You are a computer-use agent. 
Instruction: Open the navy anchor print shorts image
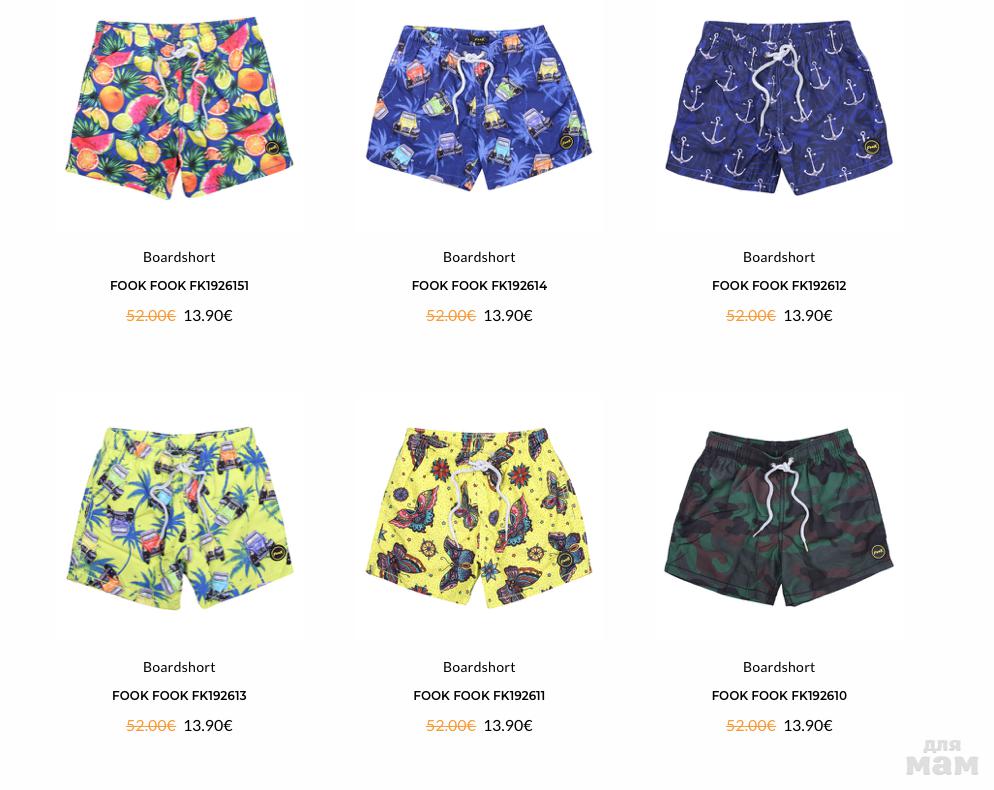(x=779, y=107)
